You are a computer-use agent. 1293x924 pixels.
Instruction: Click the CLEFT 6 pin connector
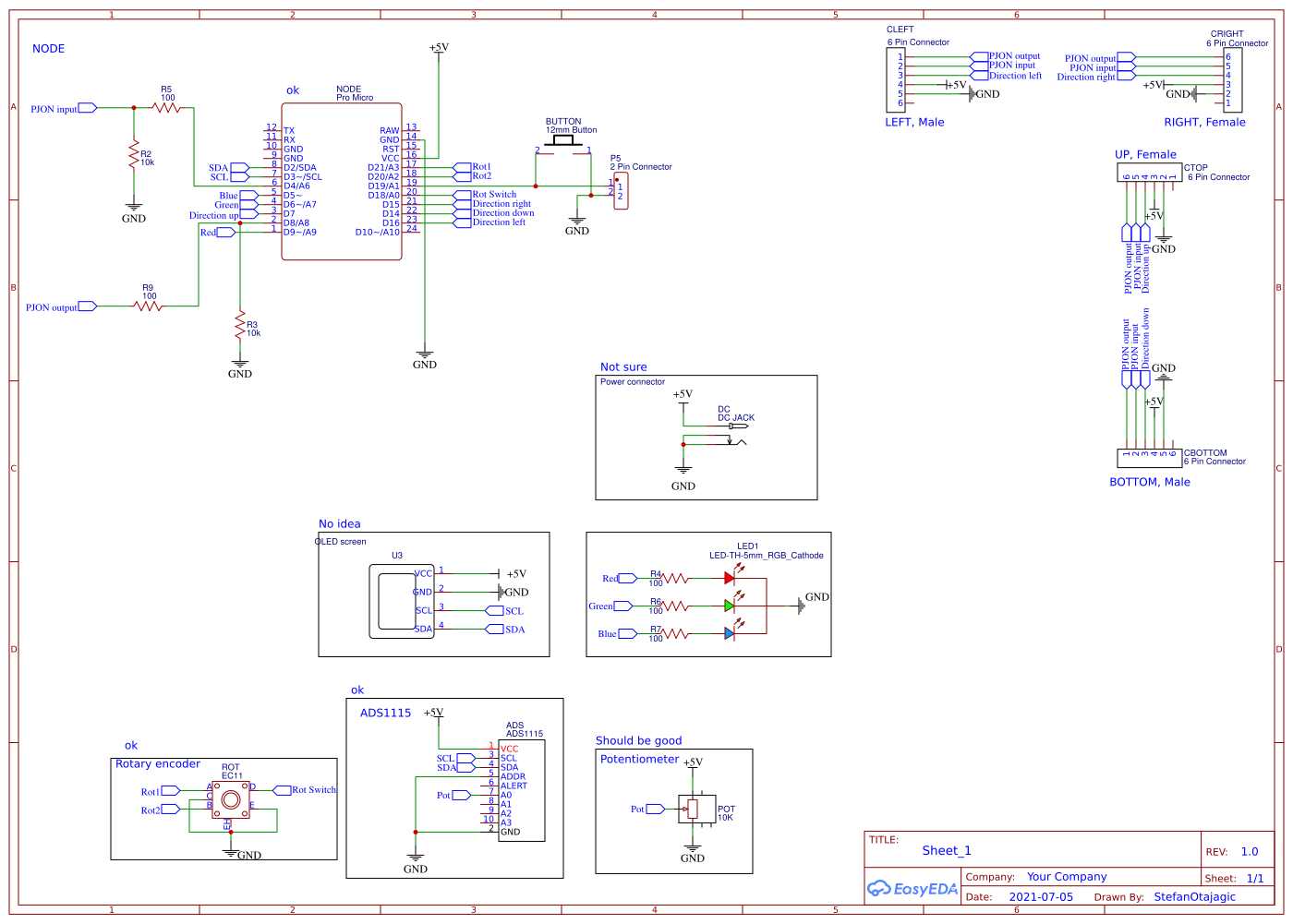point(894,80)
